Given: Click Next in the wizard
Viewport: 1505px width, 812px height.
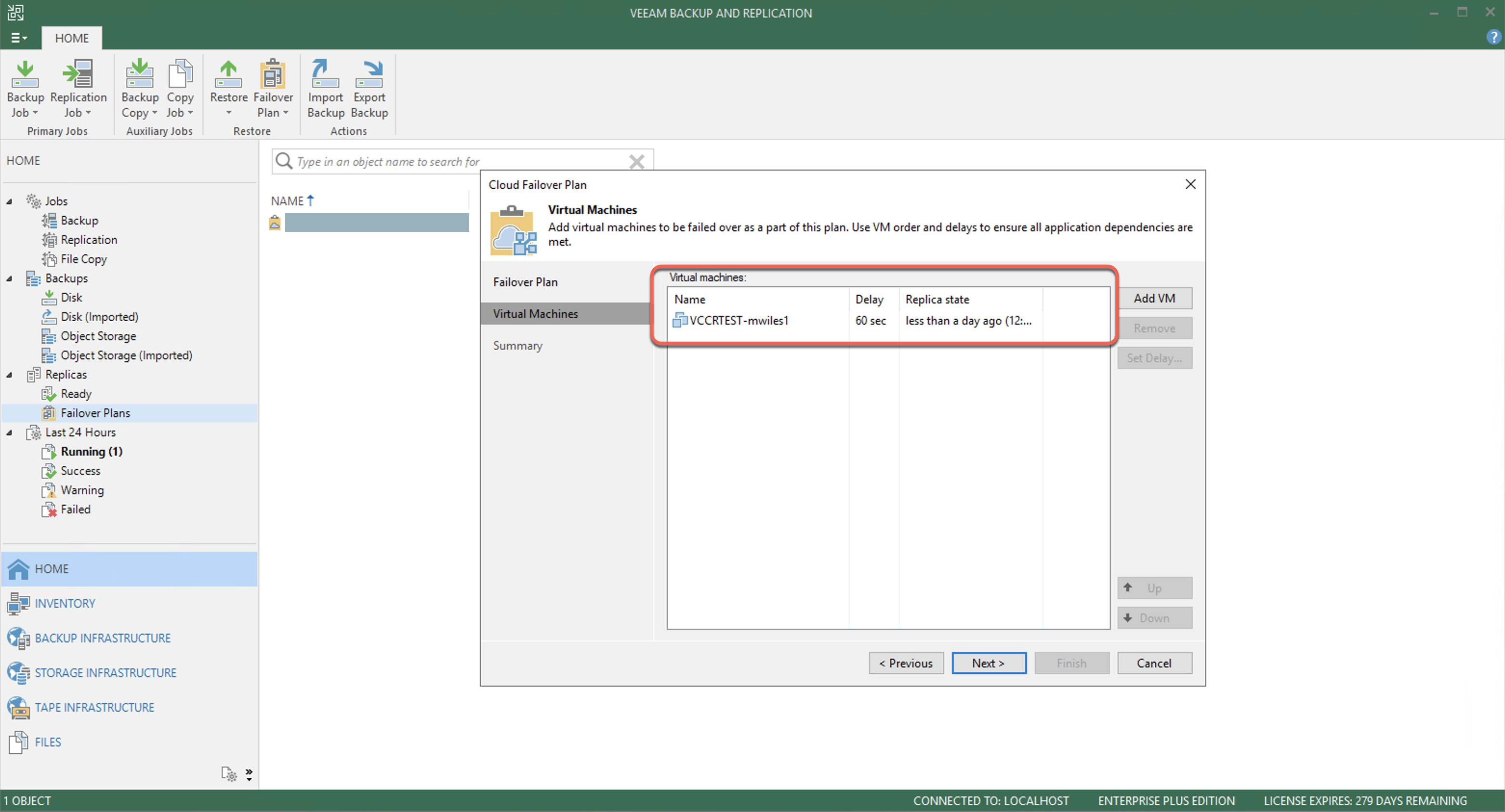Looking at the screenshot, I should 988,663.
